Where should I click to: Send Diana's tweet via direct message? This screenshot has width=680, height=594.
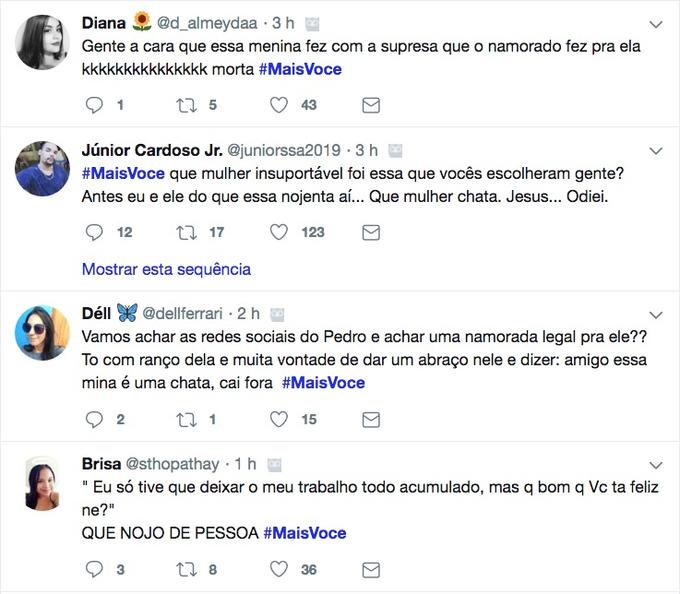(x=370, y=105)
